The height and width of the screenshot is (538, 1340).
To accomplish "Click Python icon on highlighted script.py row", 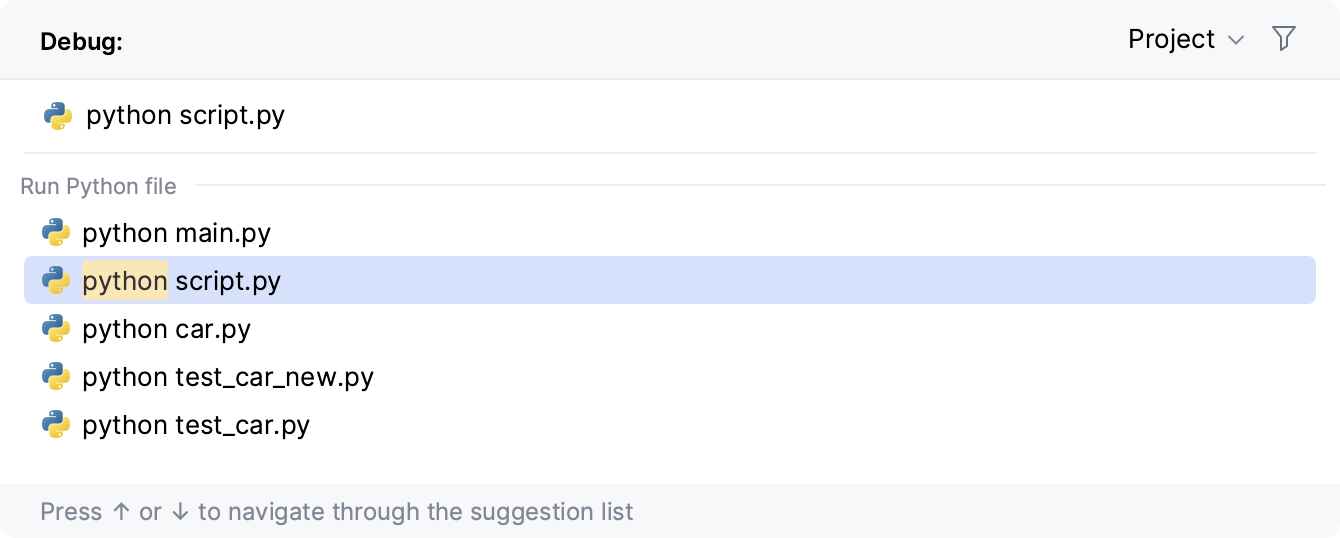I will pos(56,281).
